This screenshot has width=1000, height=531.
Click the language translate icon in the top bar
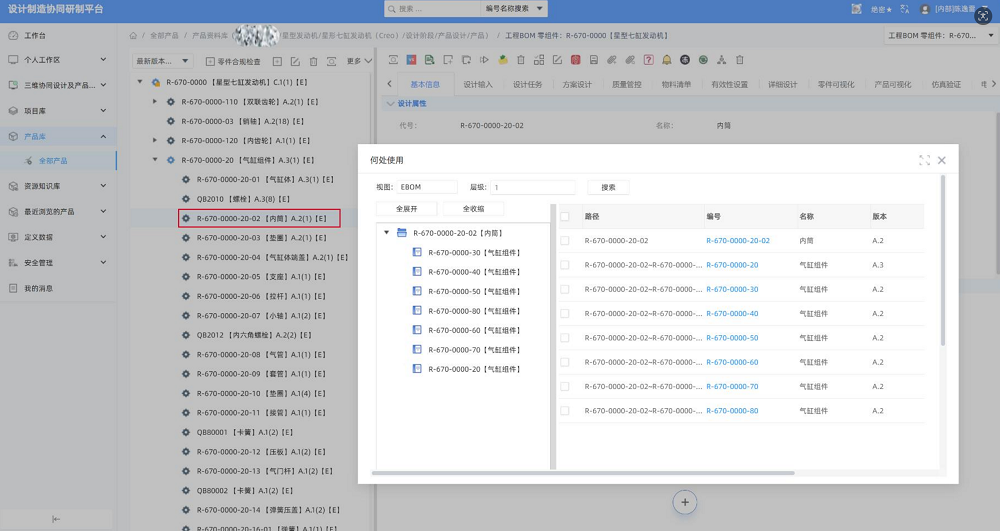[904, 9]
